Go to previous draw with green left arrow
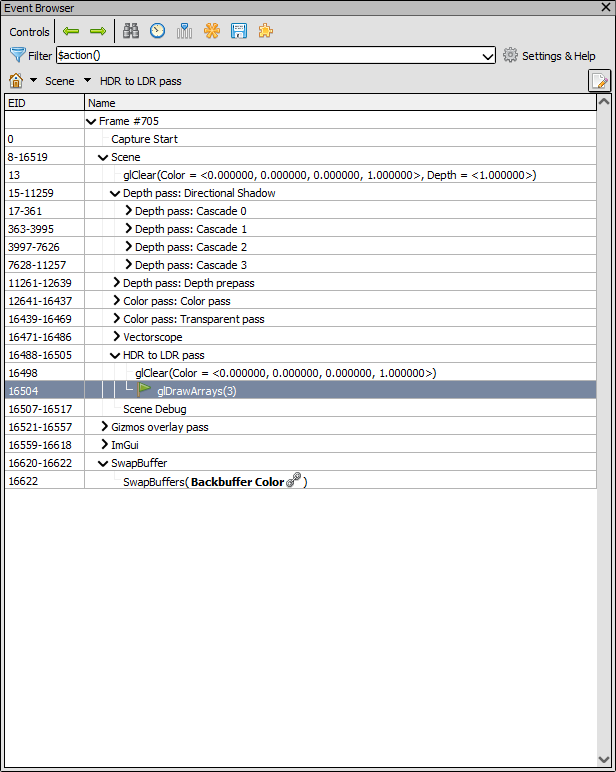Viewport: 616px width, 772px height. tap(71, 31)
